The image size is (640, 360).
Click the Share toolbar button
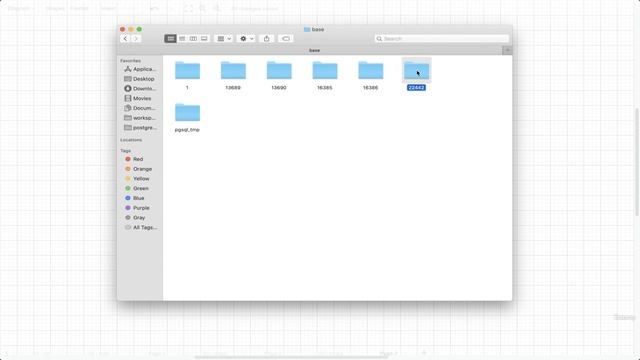[x=267, y=38]
